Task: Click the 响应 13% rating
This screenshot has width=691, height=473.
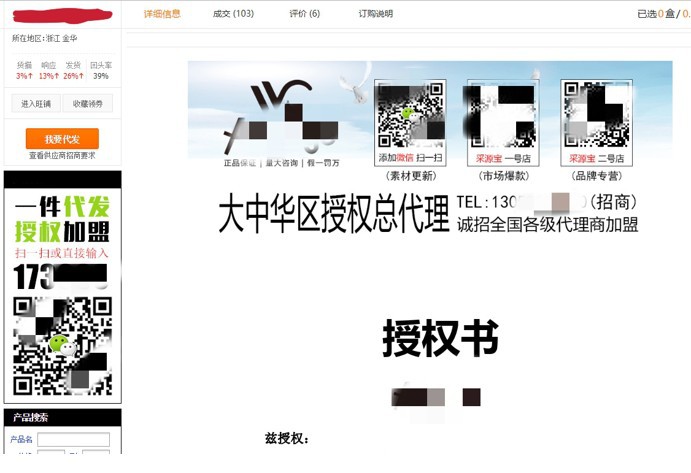Action: point(48,71)
